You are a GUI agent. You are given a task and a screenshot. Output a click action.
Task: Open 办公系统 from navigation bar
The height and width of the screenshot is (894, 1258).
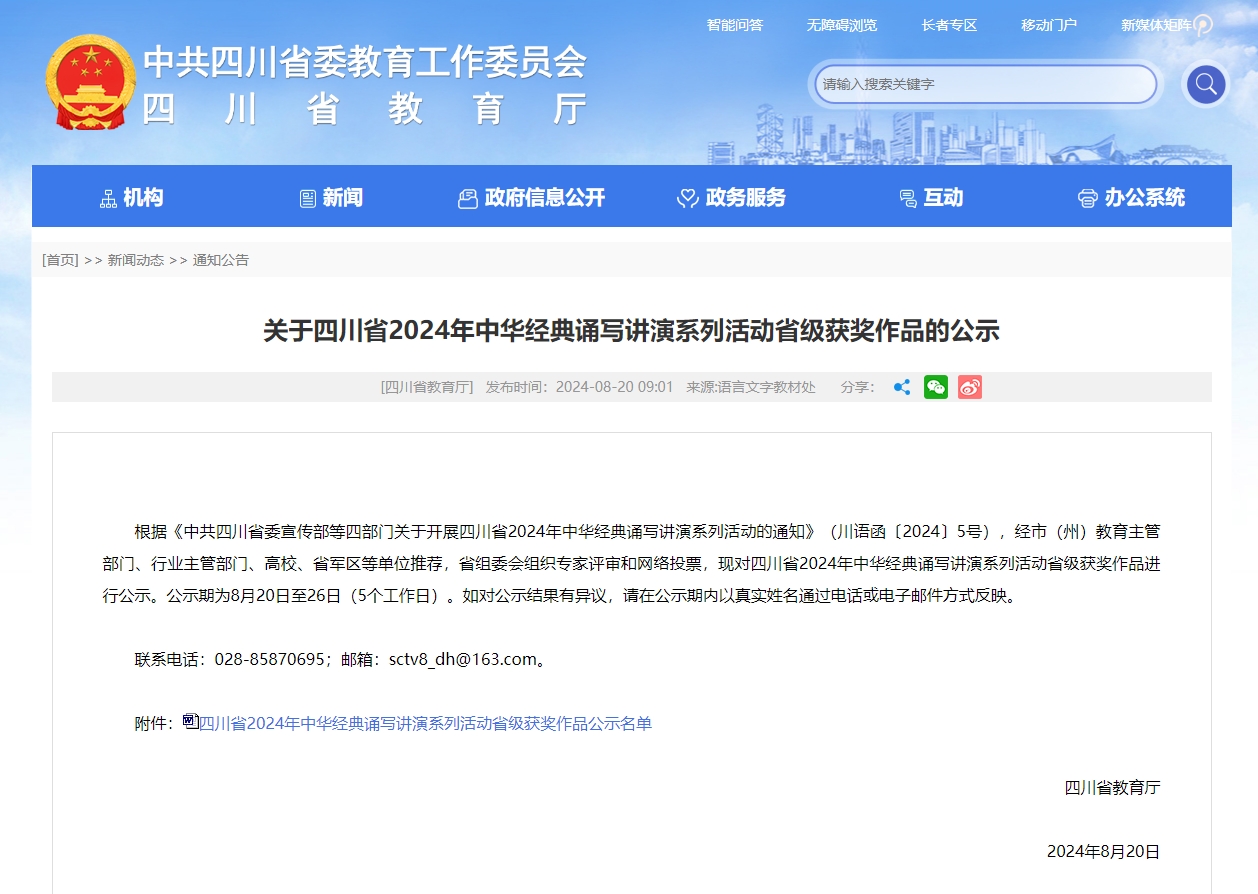1131,198
